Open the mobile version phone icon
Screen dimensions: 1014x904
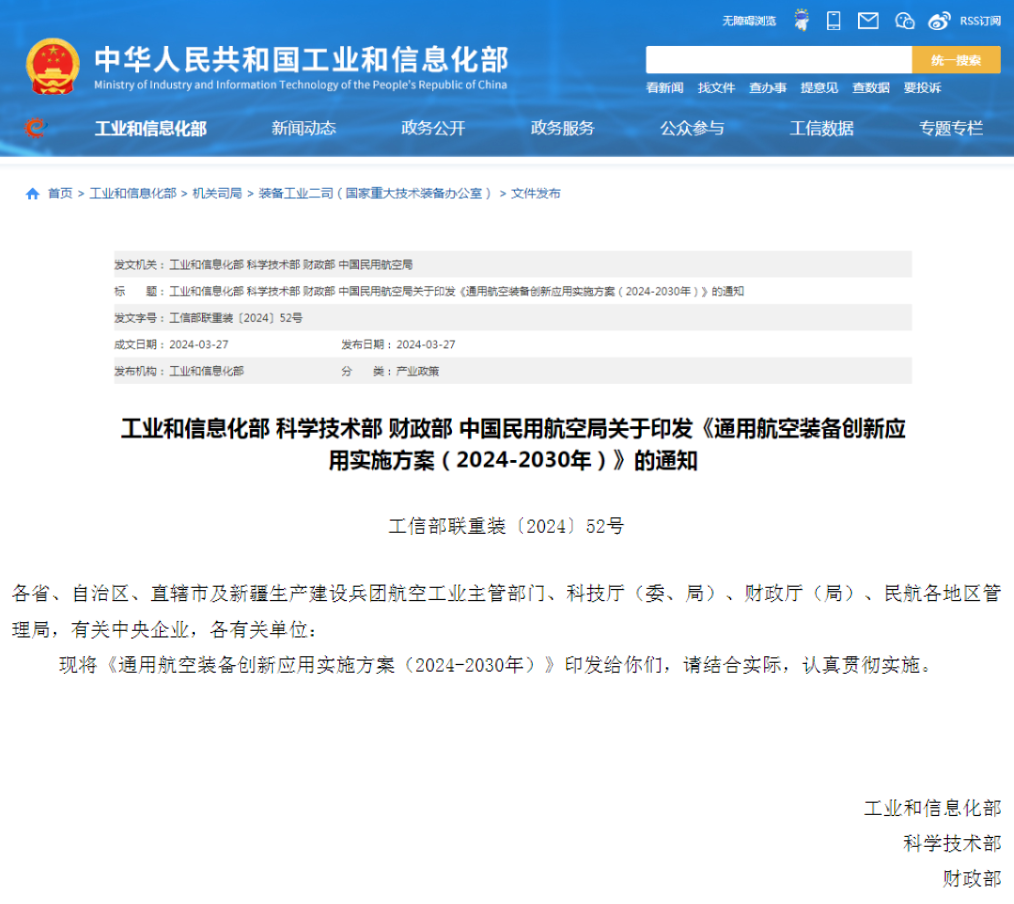tap(834, 21)
